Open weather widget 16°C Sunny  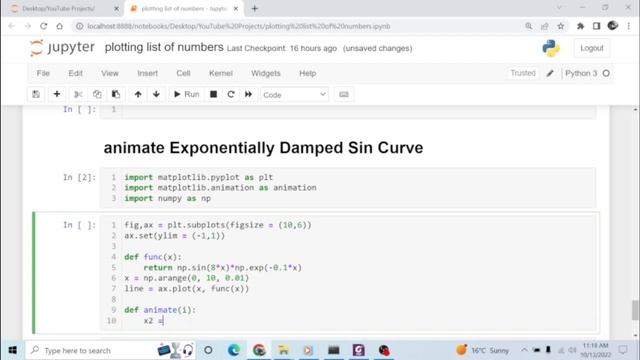482,350
